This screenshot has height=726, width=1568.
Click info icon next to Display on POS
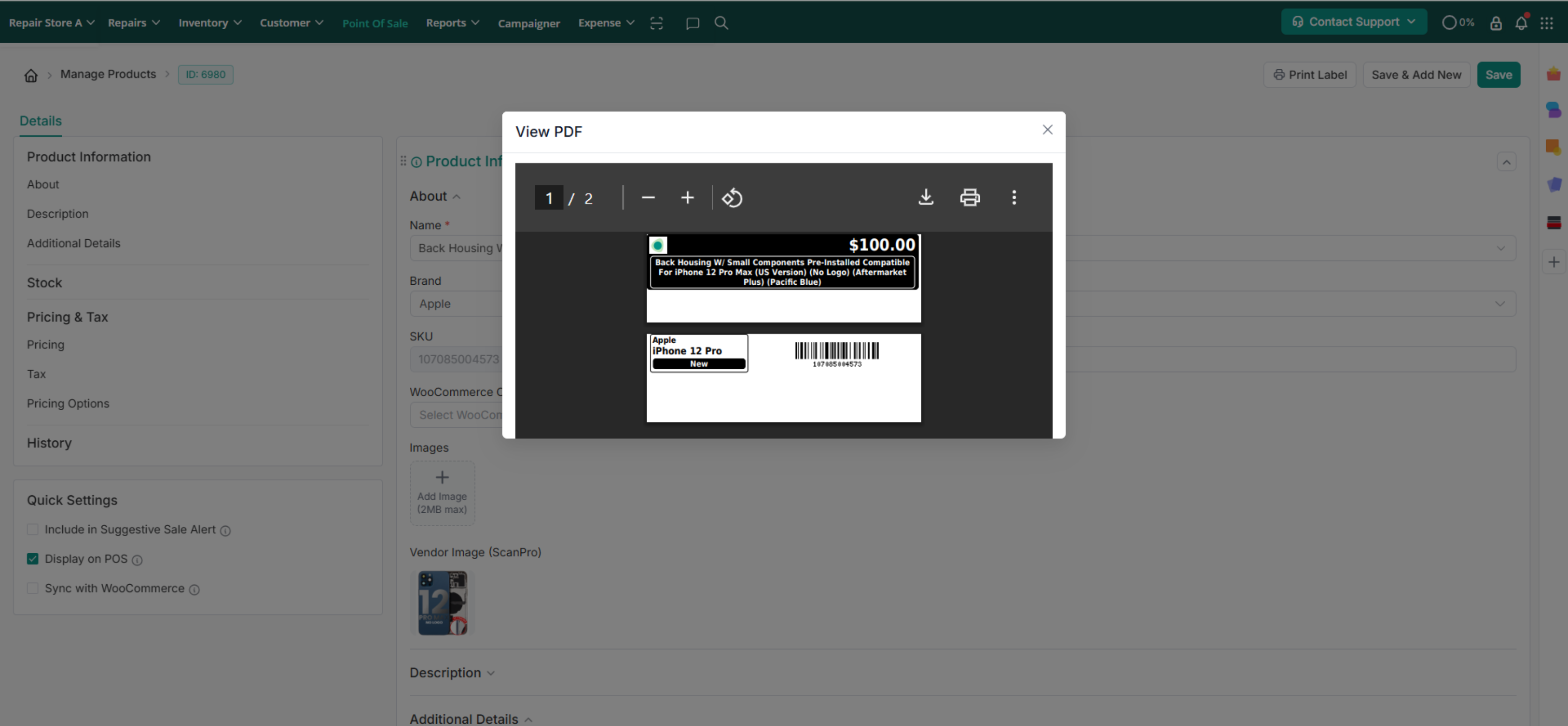[x=137, y=560]
